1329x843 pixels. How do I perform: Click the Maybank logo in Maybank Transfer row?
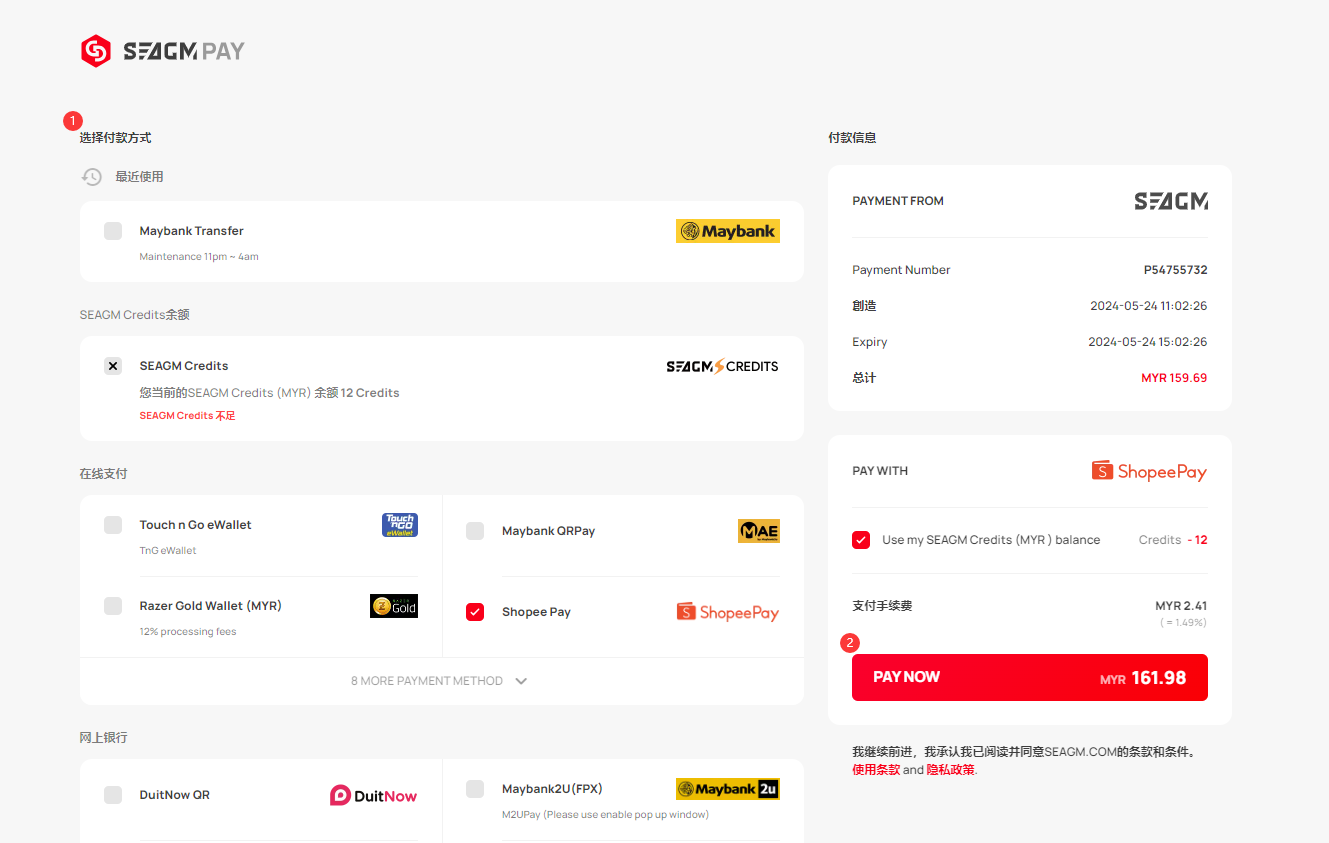coord(727,231)
